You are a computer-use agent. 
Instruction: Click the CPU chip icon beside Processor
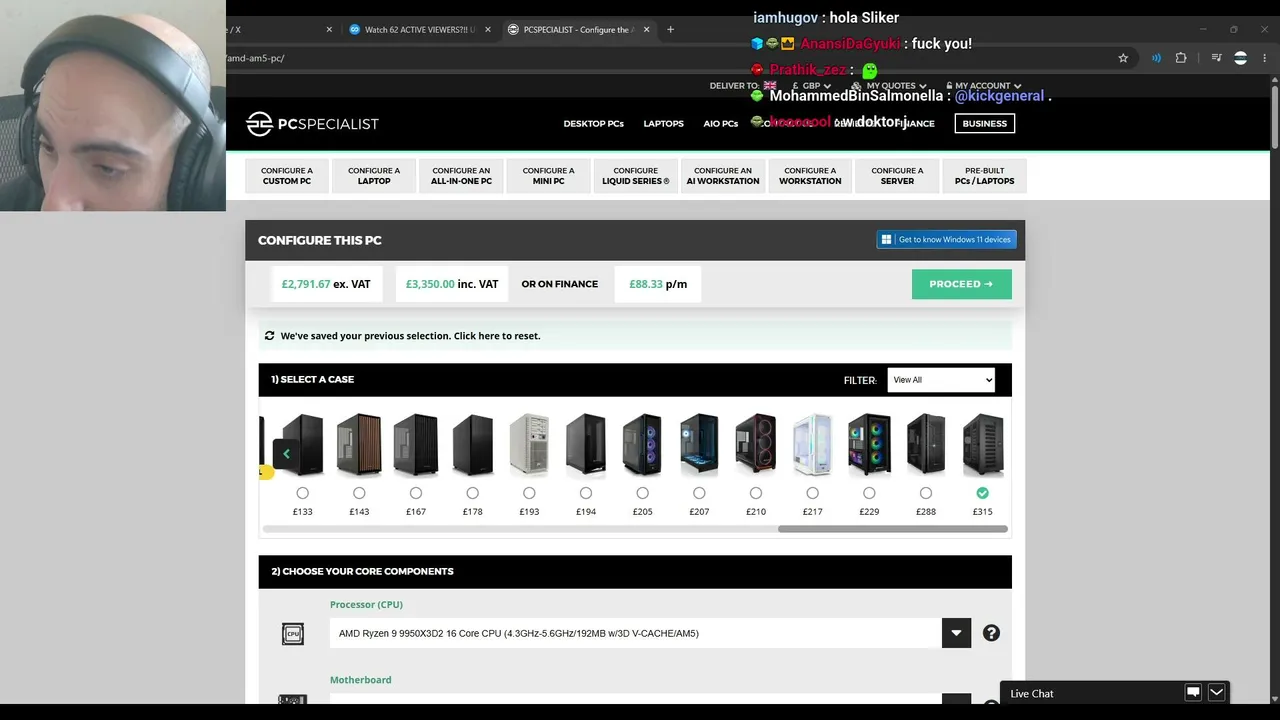(292, 633)
